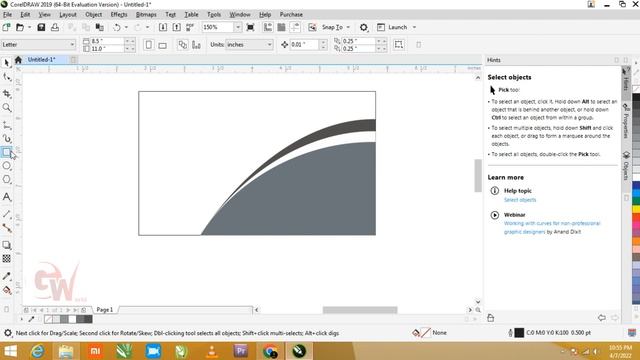Click the outline color black swatch
The width and height of the screenshot is (640, 360).
tap(519, 333)
